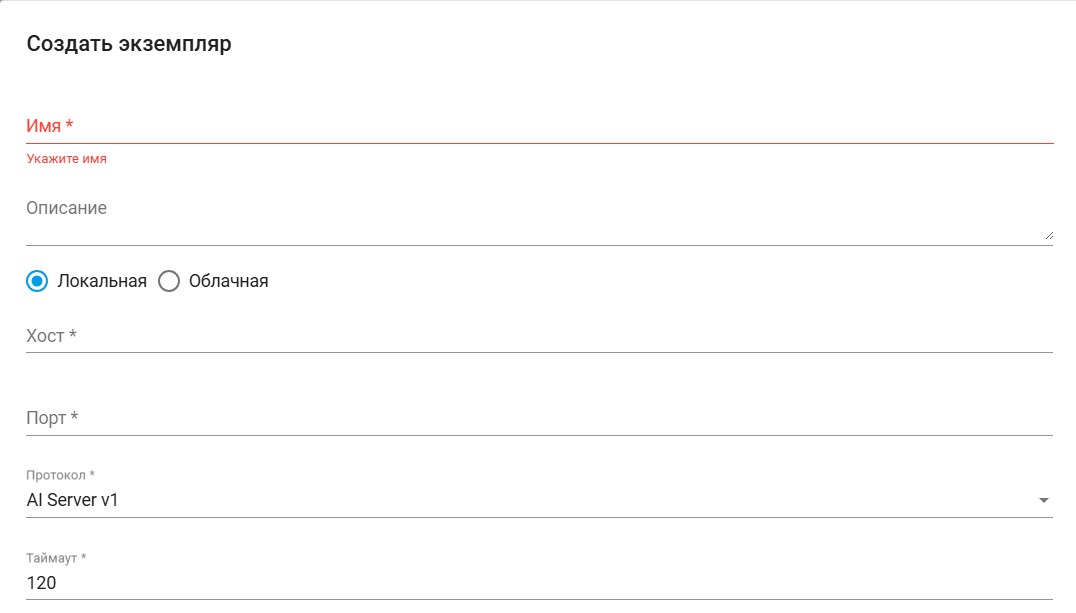
Task: Click the small Таймаут field label
Action: pyautogui.click(x=56, y=558)
